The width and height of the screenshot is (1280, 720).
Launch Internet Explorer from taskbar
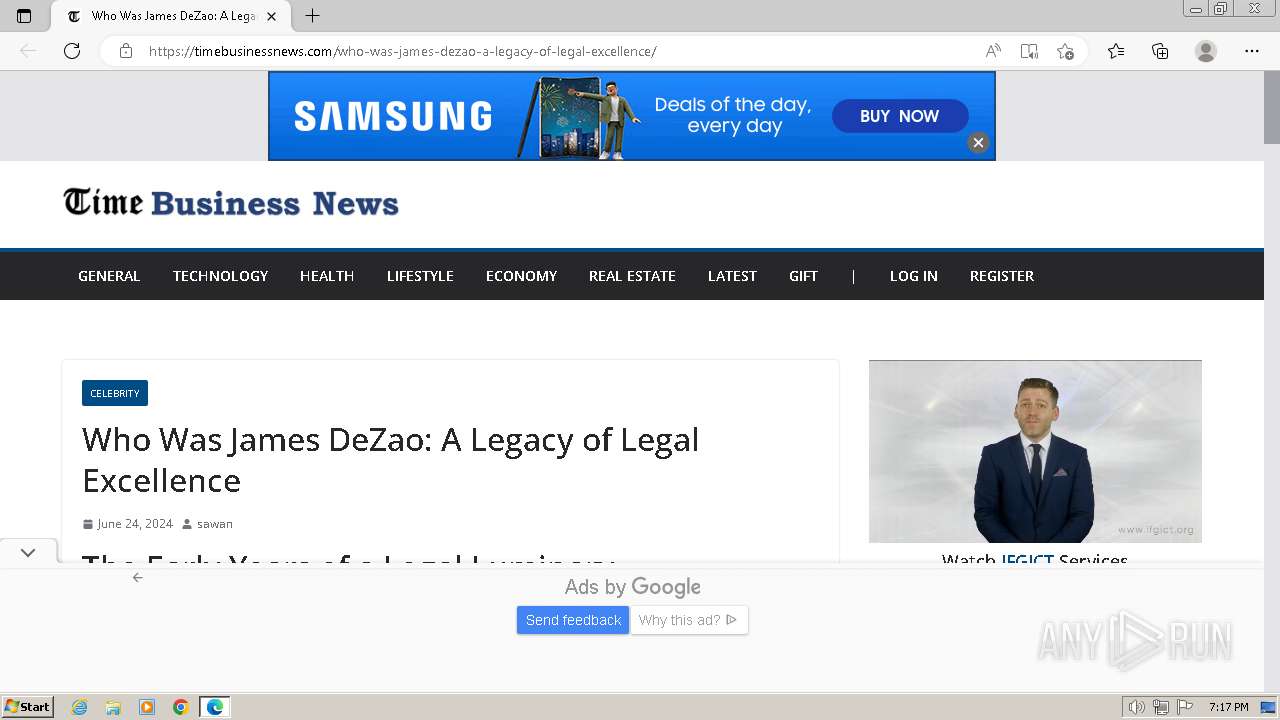[80, 707]
